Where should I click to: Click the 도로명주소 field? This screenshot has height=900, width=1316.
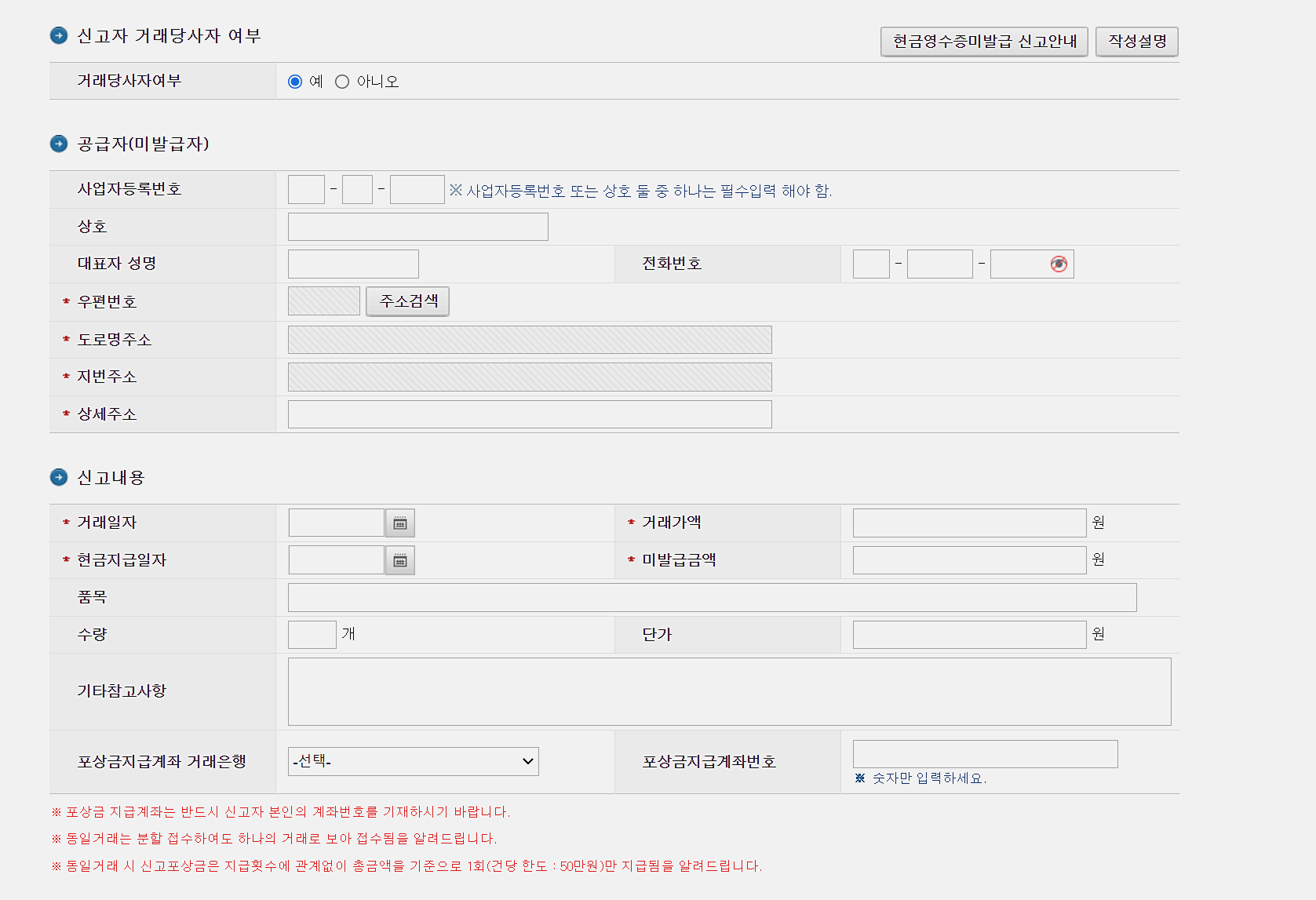click(x=530, y=340)
